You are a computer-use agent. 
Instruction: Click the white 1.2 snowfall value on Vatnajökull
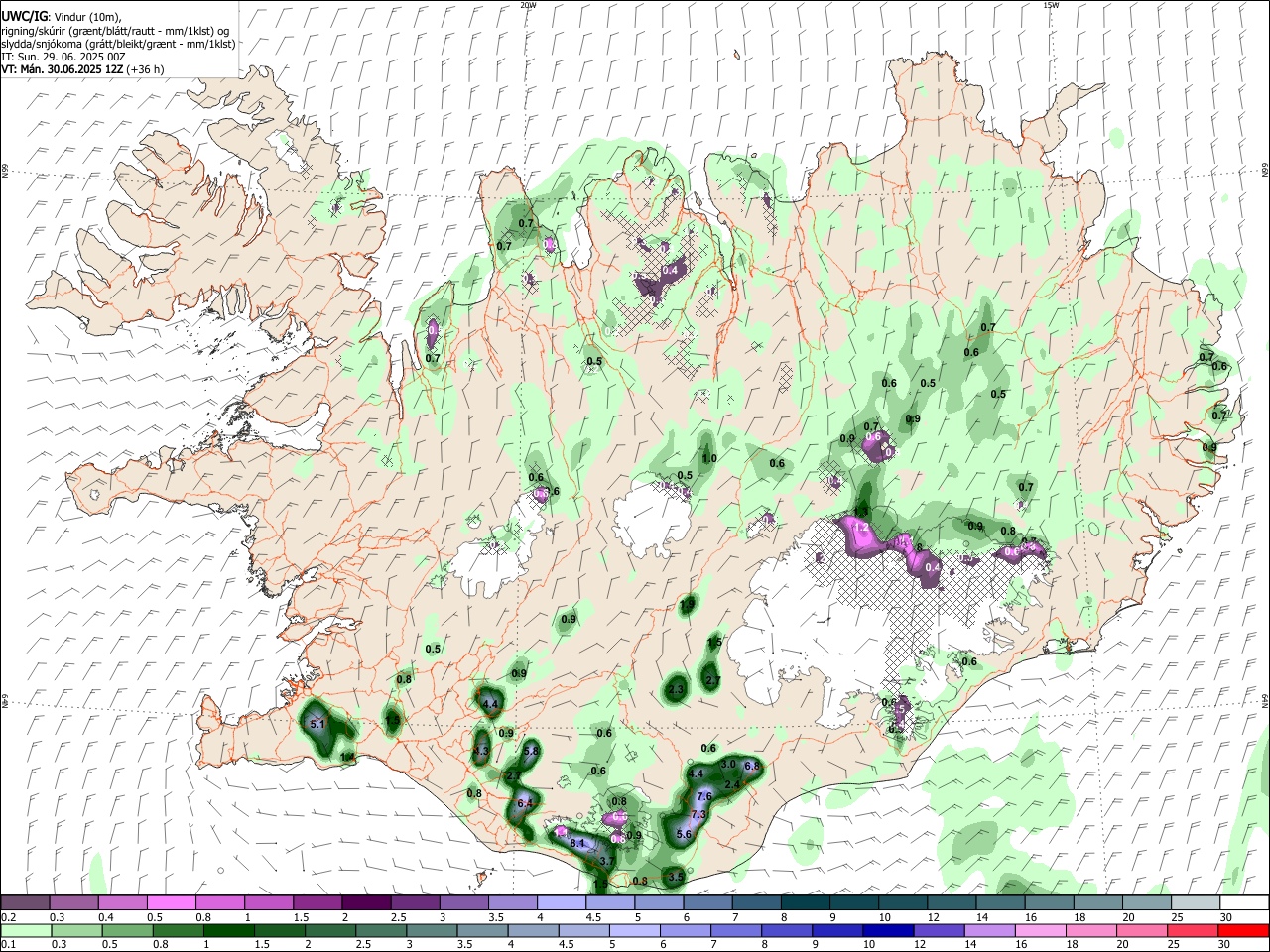[x=861, y=527]
